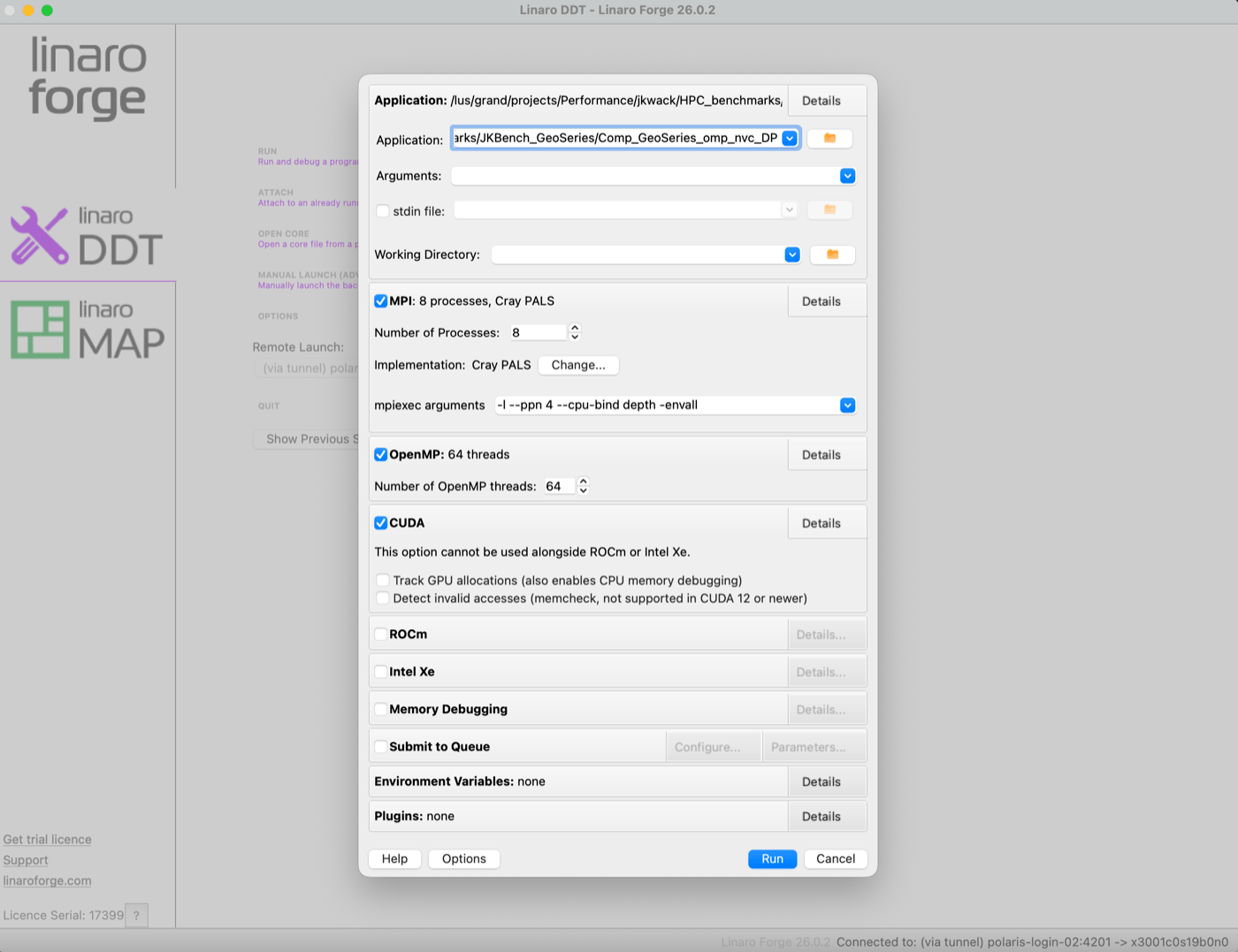
Task: Toggle the MPI checkbox
Action: 381,301
